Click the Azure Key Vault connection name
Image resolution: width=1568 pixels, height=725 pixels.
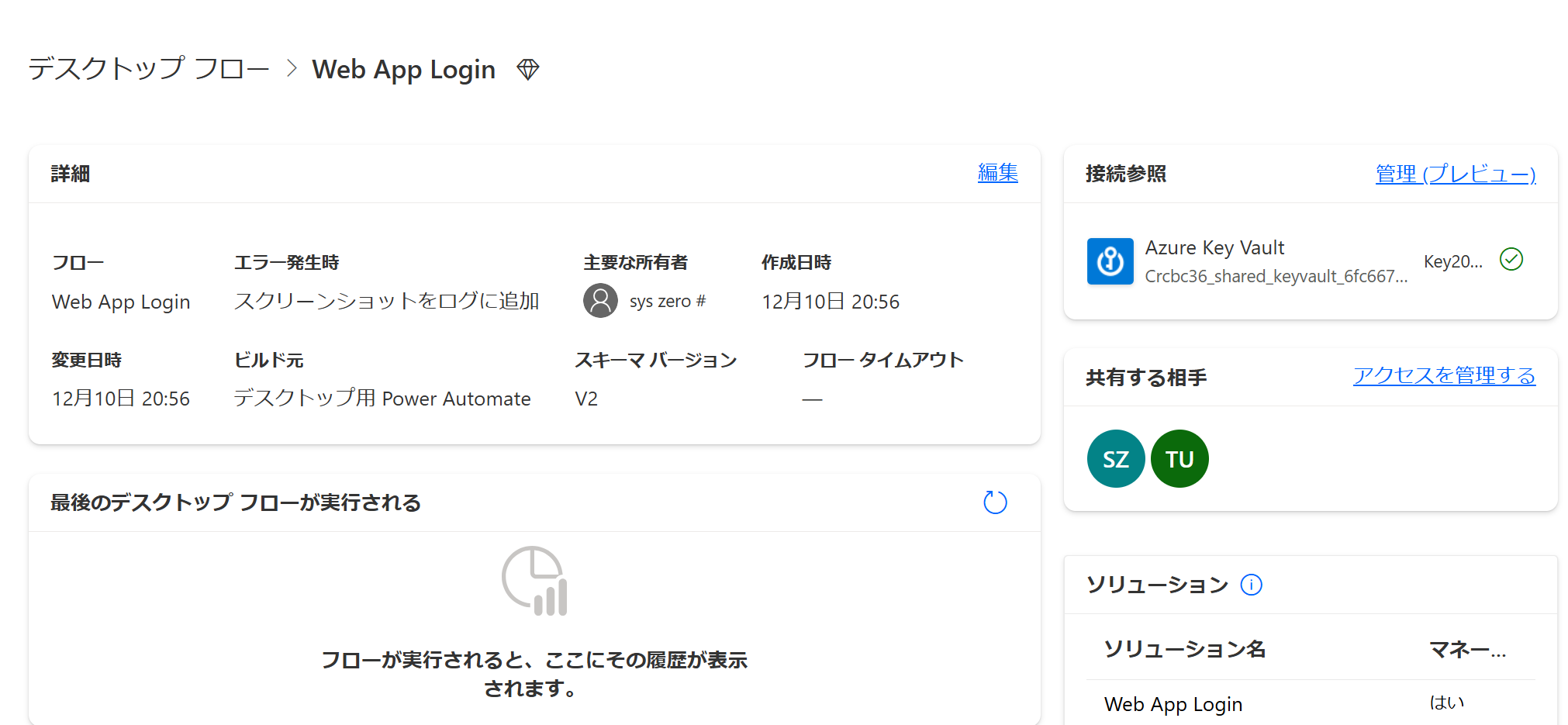tap(1214, 248)
